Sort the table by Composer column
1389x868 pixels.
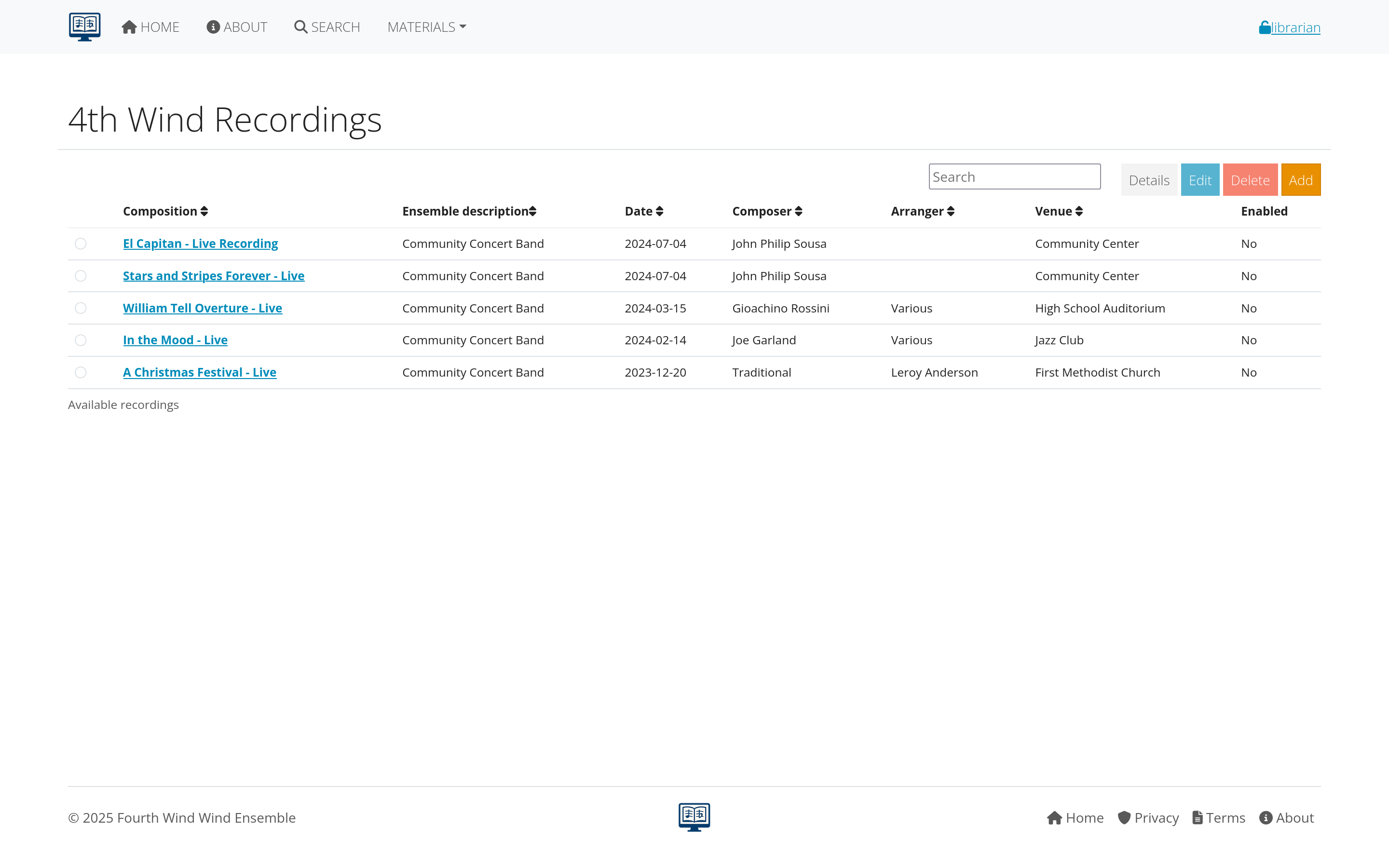(767, 211)
